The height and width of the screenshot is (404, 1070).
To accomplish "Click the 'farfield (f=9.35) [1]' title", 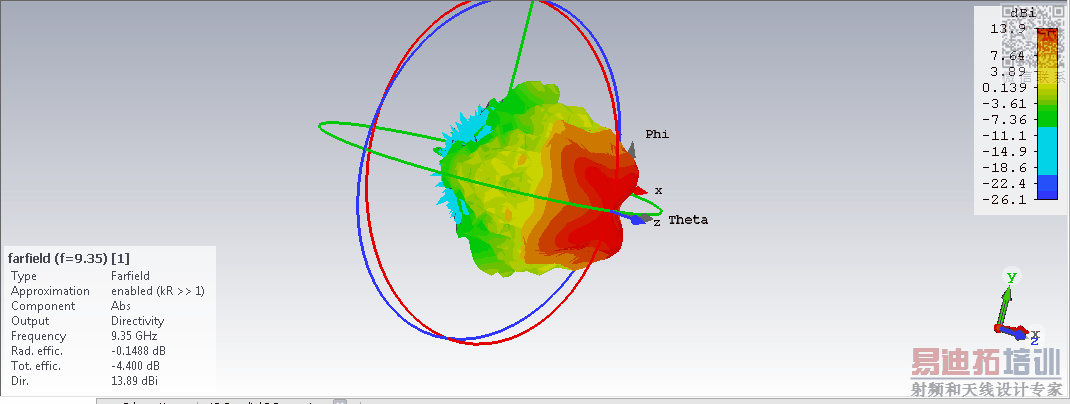I will point(69,258).
